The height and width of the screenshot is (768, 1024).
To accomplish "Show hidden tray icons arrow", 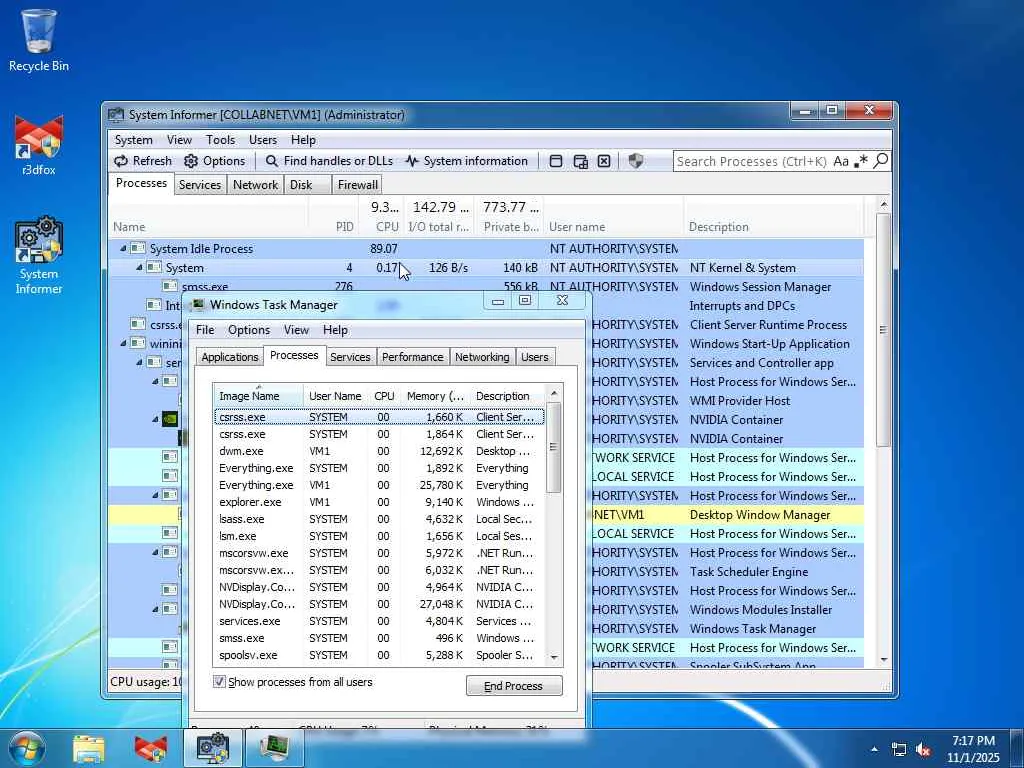I will pyautogui.click(x=874, y=749).
